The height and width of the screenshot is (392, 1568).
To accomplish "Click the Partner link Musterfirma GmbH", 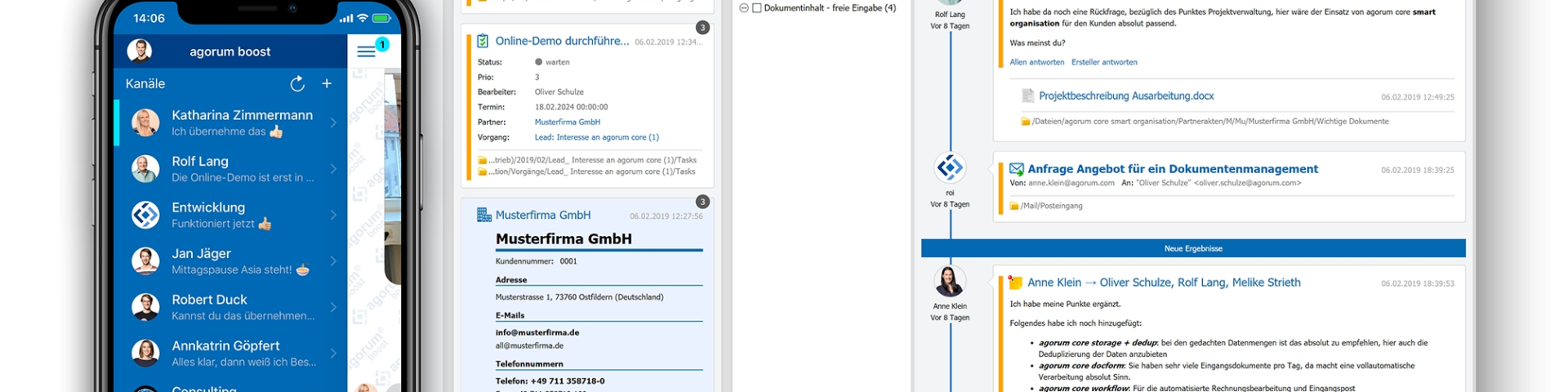I will point(568,122).
